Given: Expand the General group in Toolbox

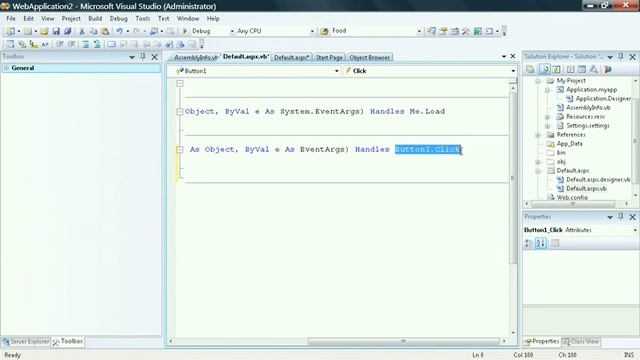Looking at the screenshot, I should coord(7,68).
